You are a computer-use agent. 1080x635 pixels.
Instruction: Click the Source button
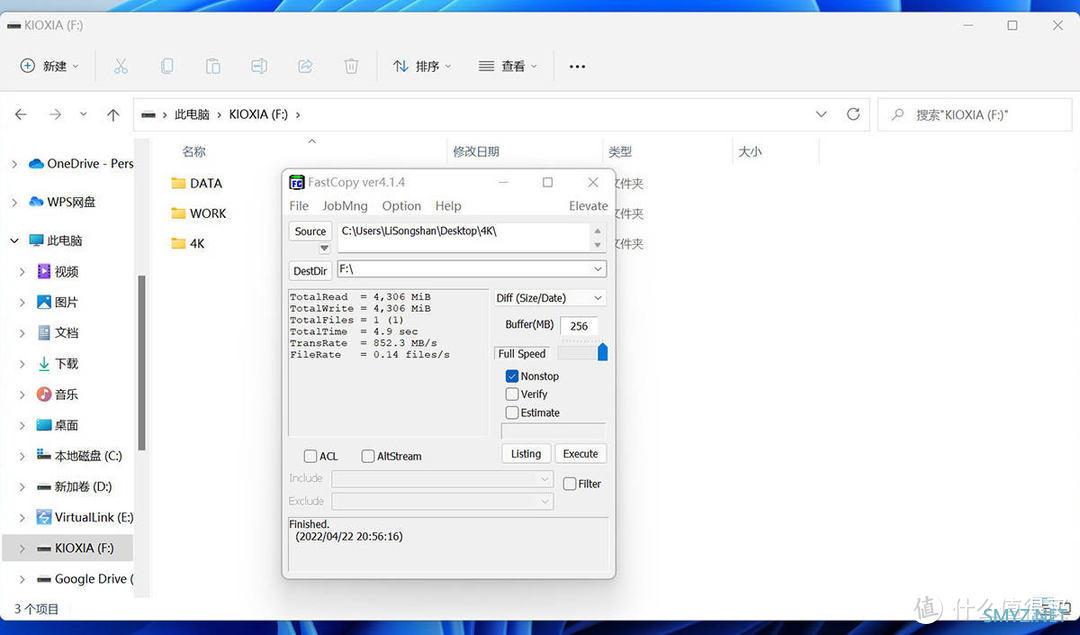coord(310,231)
